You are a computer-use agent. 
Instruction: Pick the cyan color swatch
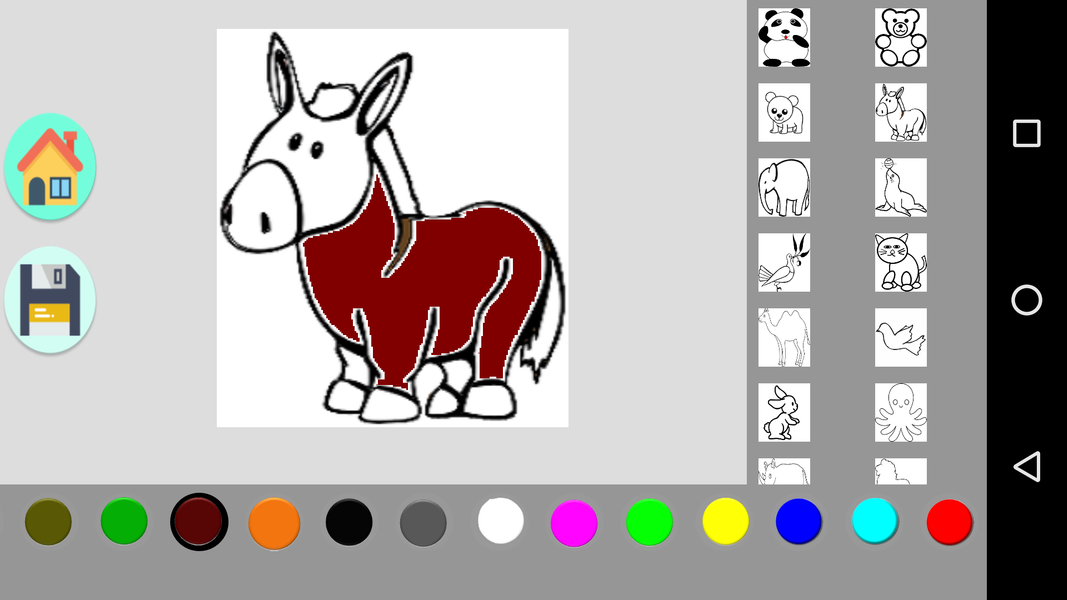874,520
